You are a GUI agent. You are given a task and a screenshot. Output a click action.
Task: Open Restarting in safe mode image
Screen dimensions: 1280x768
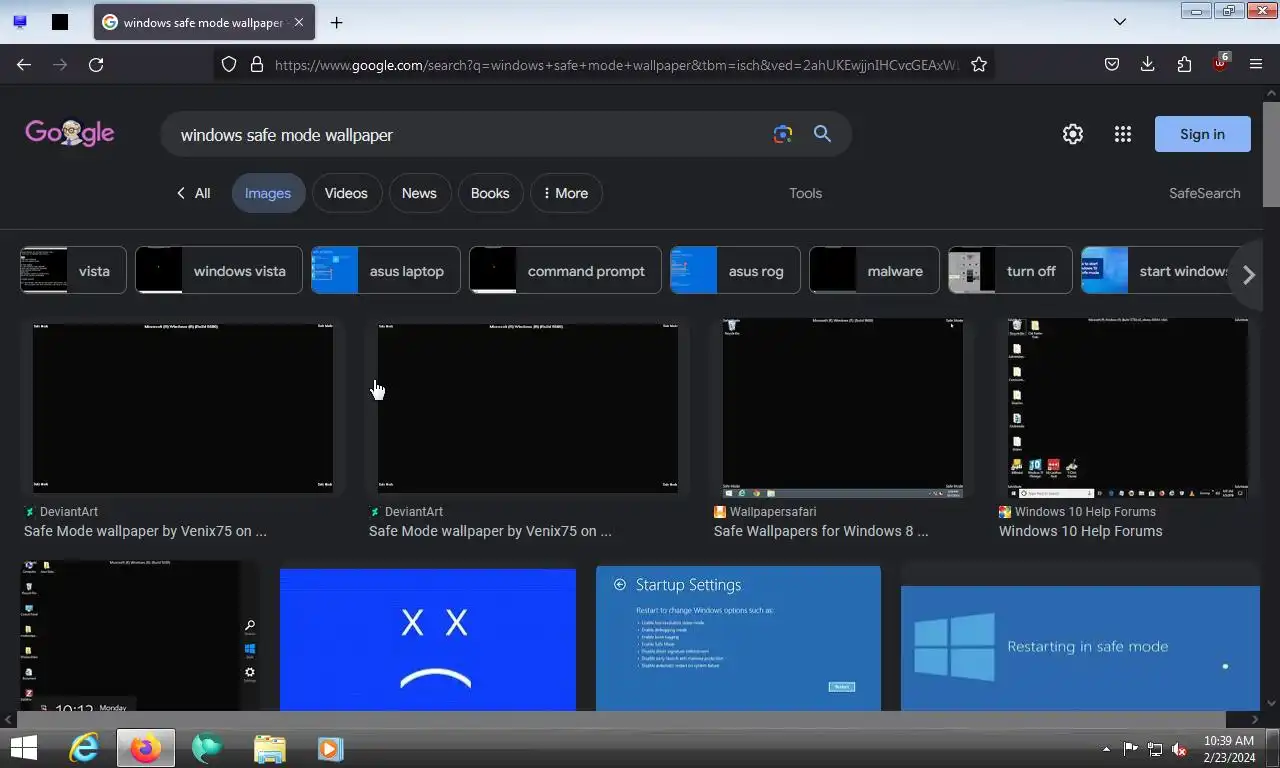[x=1080, y=647]
